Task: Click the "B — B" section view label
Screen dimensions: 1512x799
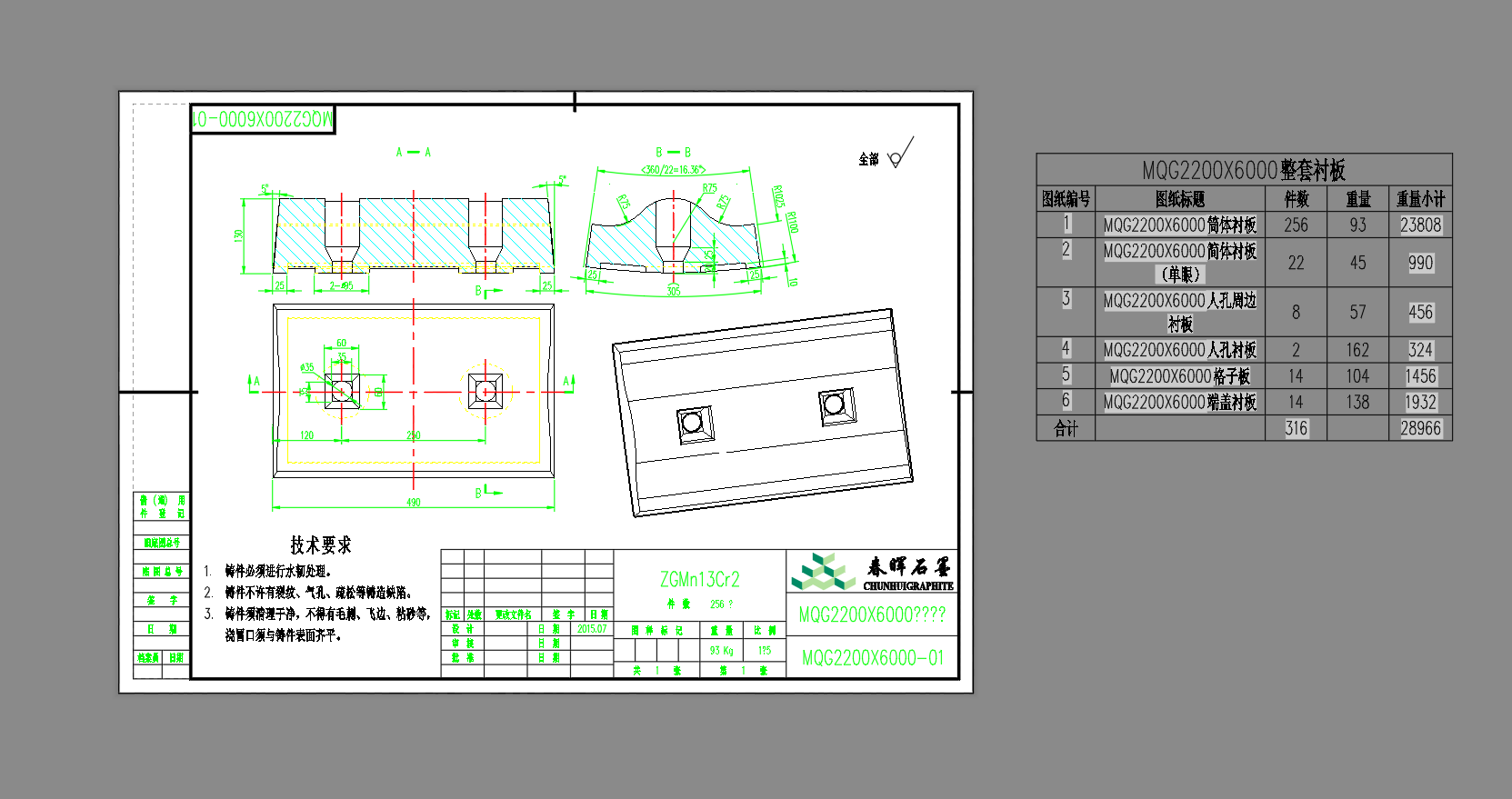Action: point(673,152)
